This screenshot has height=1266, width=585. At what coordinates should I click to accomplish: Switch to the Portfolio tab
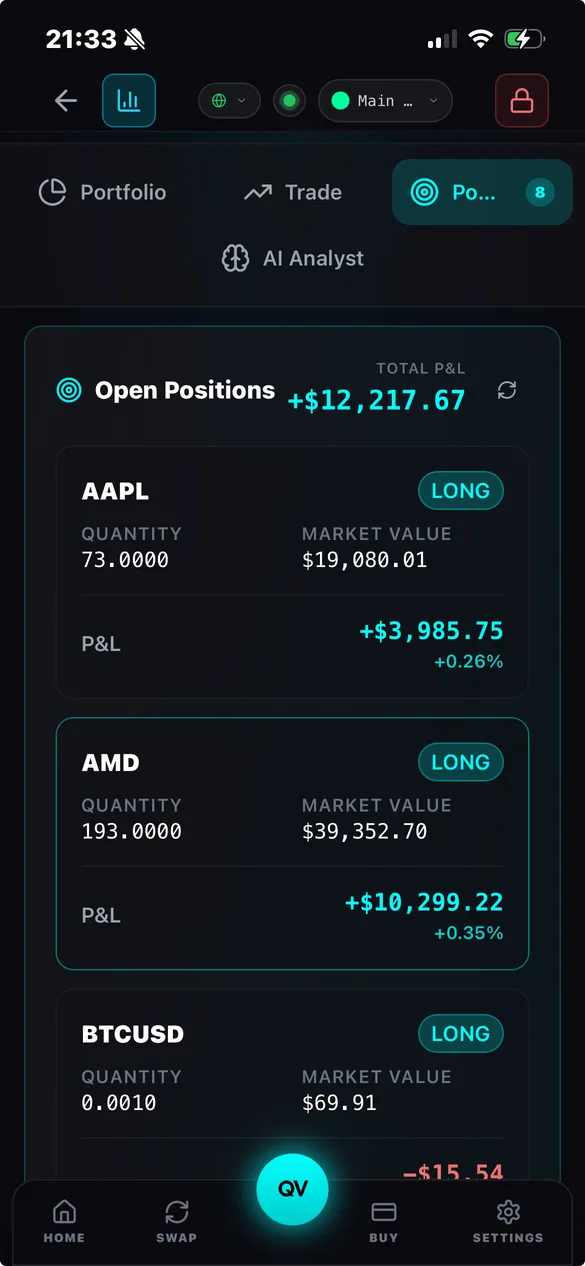pyautogui.click(x=102, y=192)
